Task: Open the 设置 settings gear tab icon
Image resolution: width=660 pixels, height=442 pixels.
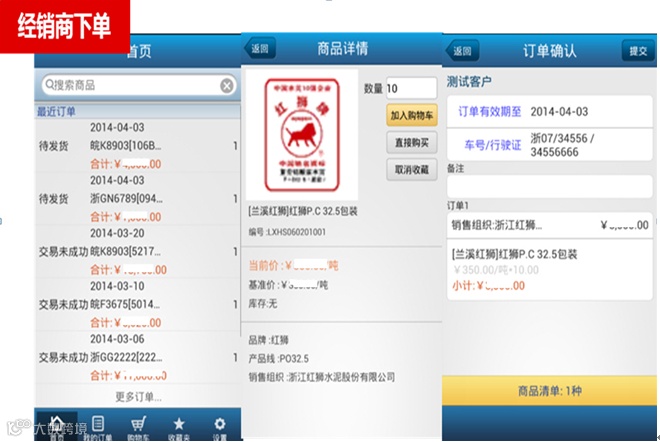Action: [x=220, y=426]
